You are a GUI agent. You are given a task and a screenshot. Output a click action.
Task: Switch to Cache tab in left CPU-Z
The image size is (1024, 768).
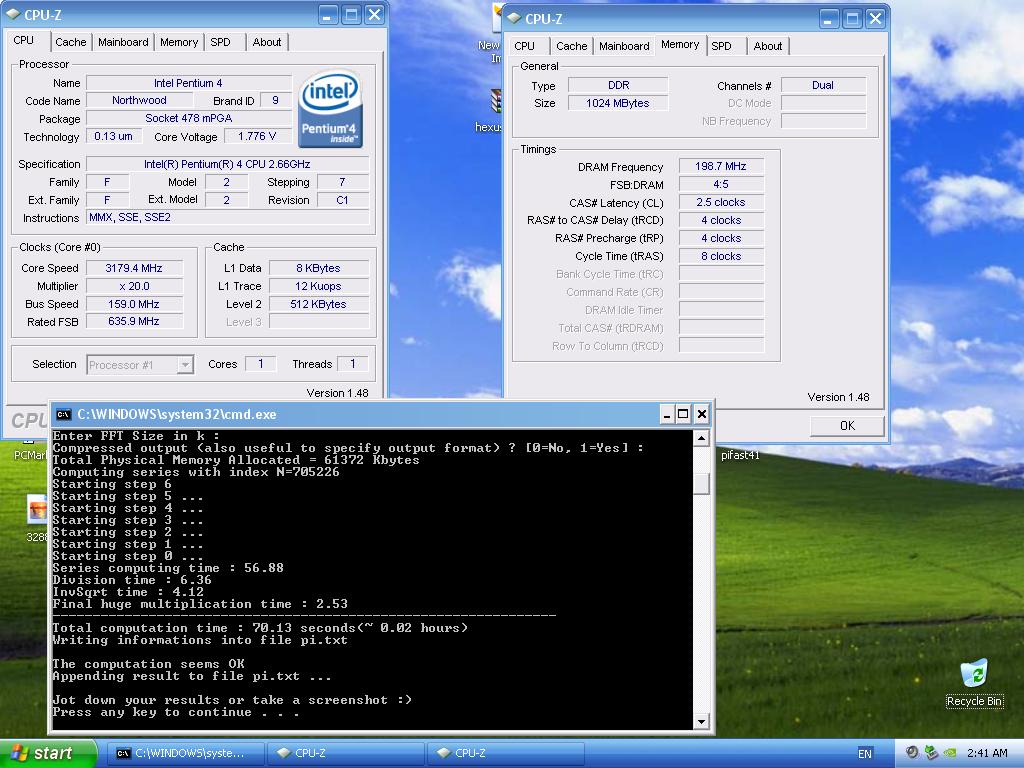click(x=71, y=42)
